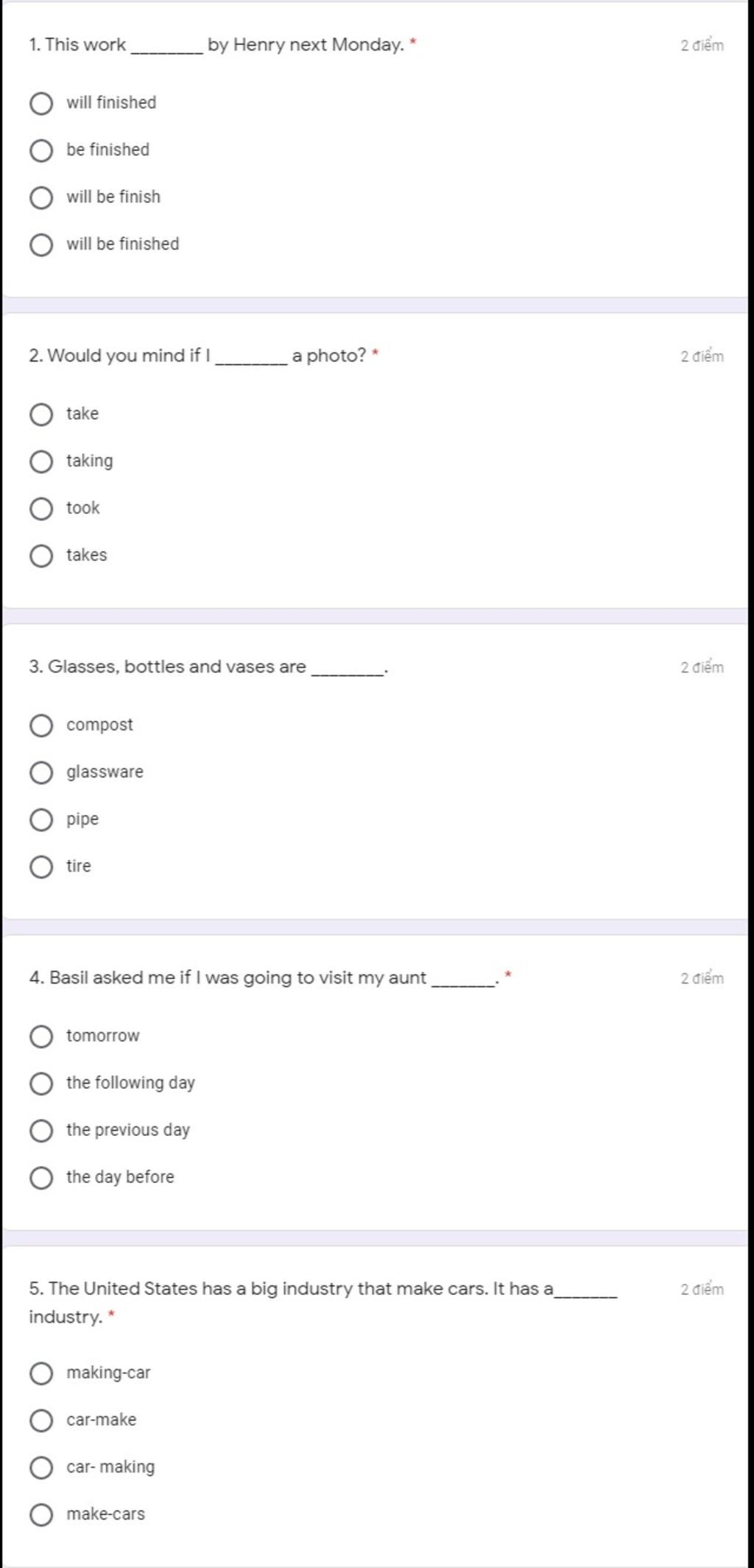Viewport: 754px width, 1568px height.
Task: Choose "compost" for question 3
Action: 41,726
